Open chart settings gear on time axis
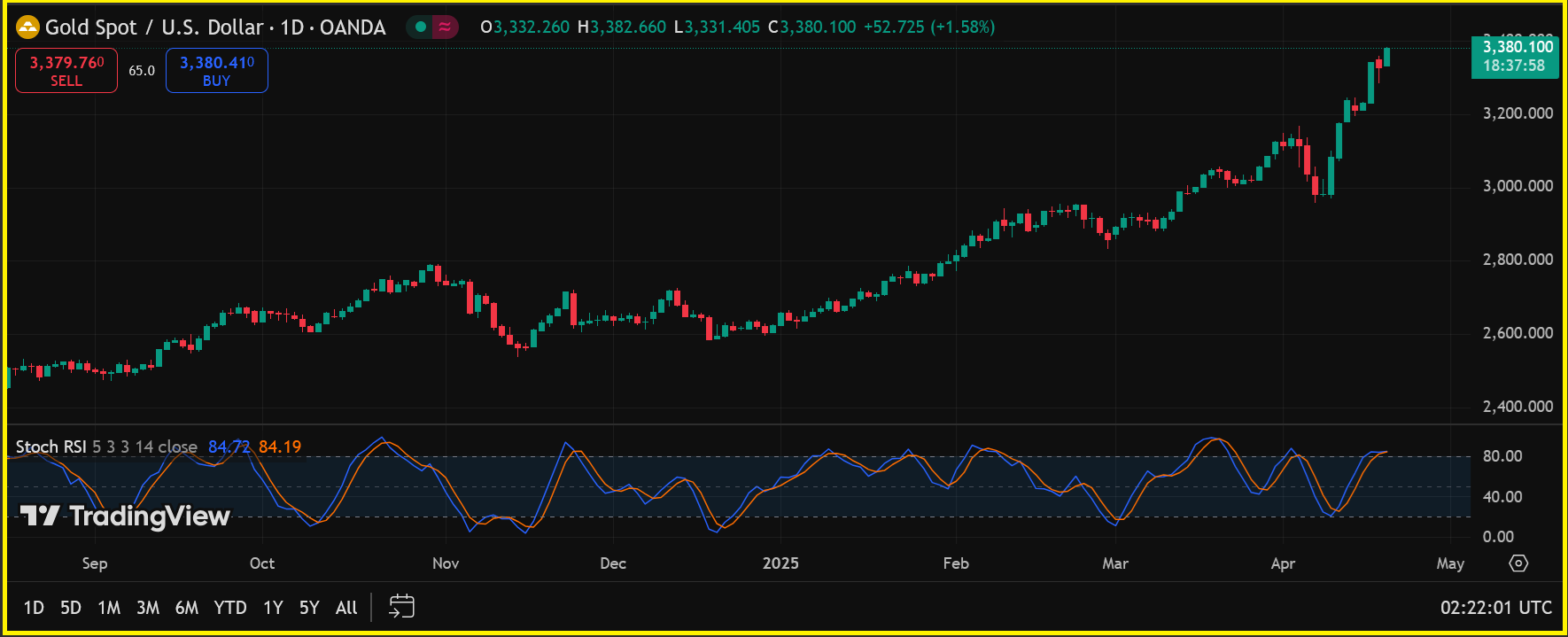 coord(1518,563)
